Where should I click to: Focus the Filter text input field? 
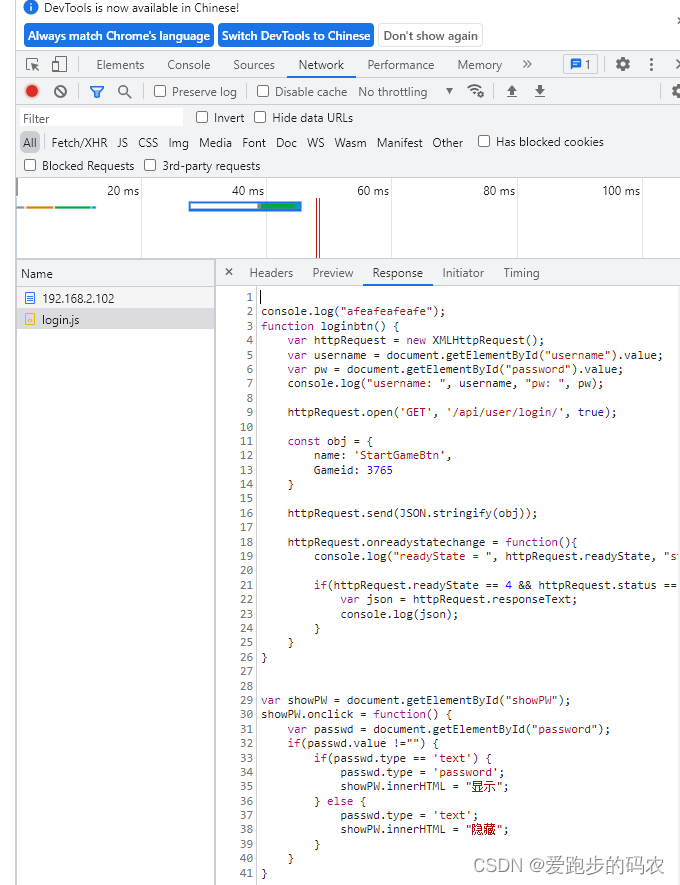click(x=102, y=118)
